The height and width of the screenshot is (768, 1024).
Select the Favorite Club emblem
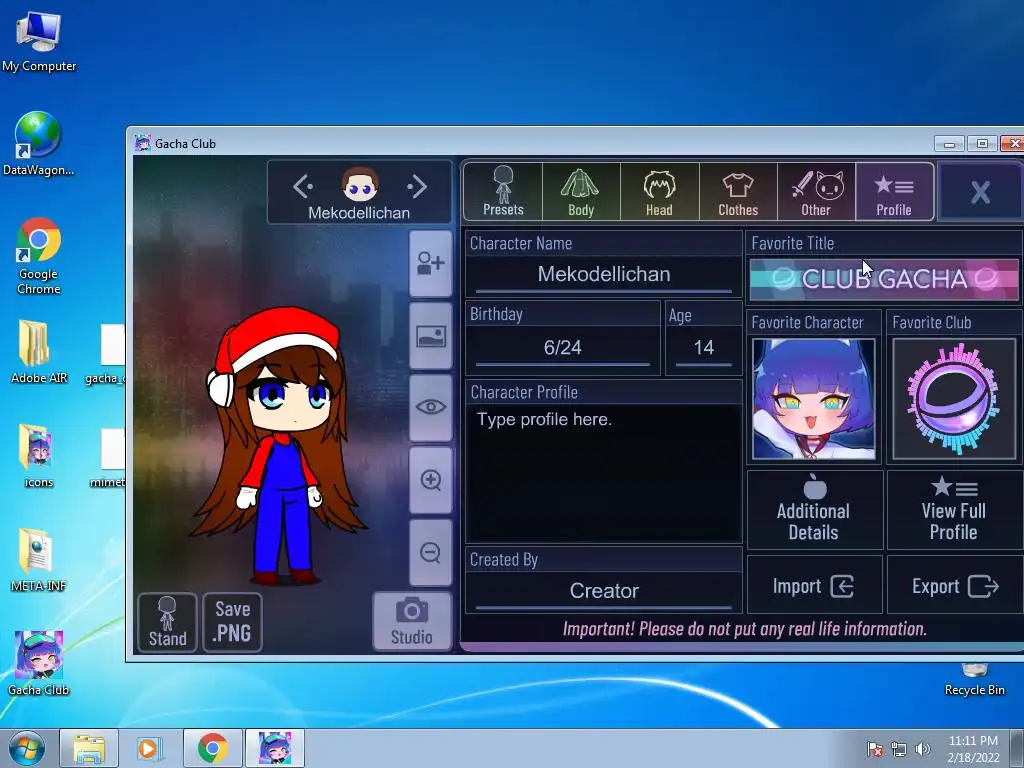point(953,399)
